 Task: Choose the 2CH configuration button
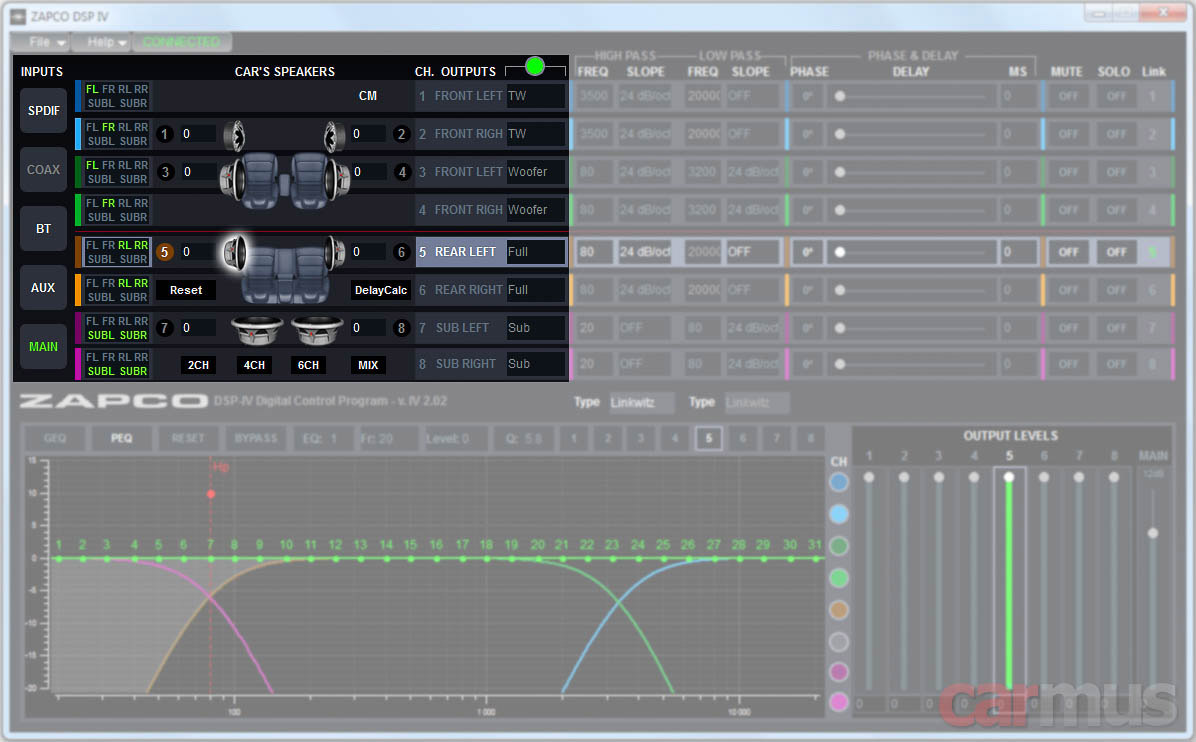pos(198,365)
